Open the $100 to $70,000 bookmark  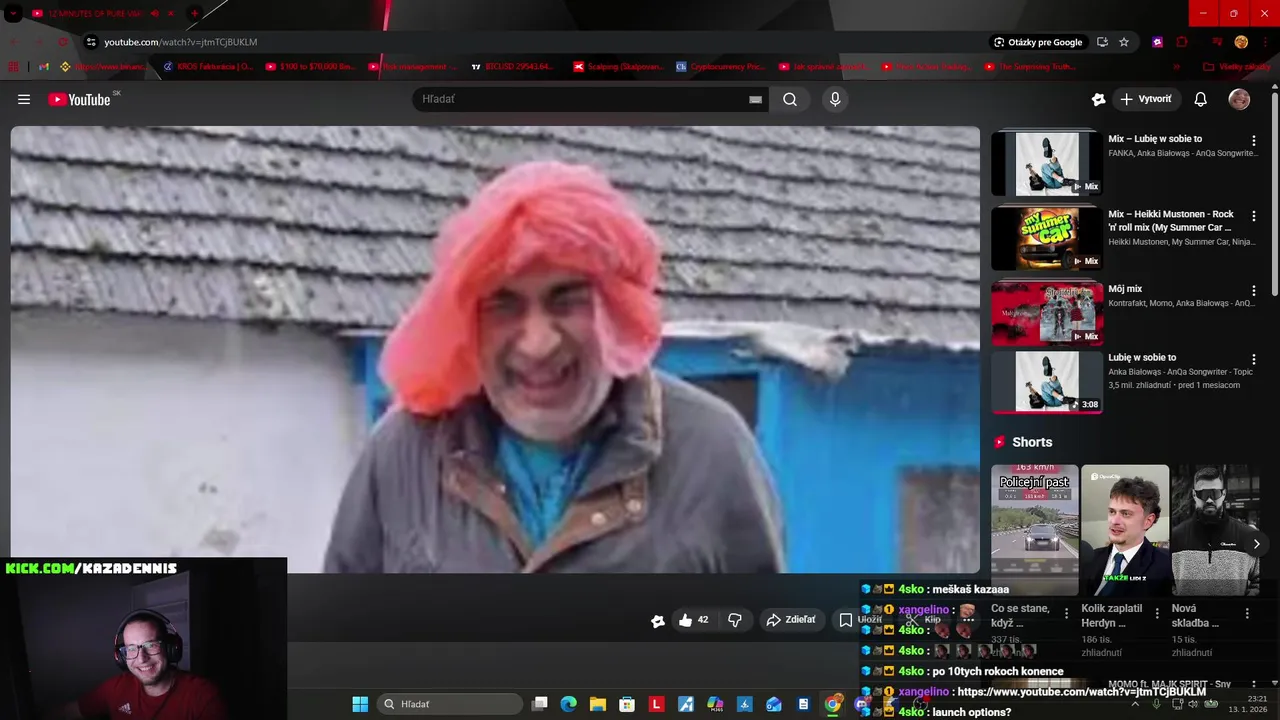click(x=310, y=67)
